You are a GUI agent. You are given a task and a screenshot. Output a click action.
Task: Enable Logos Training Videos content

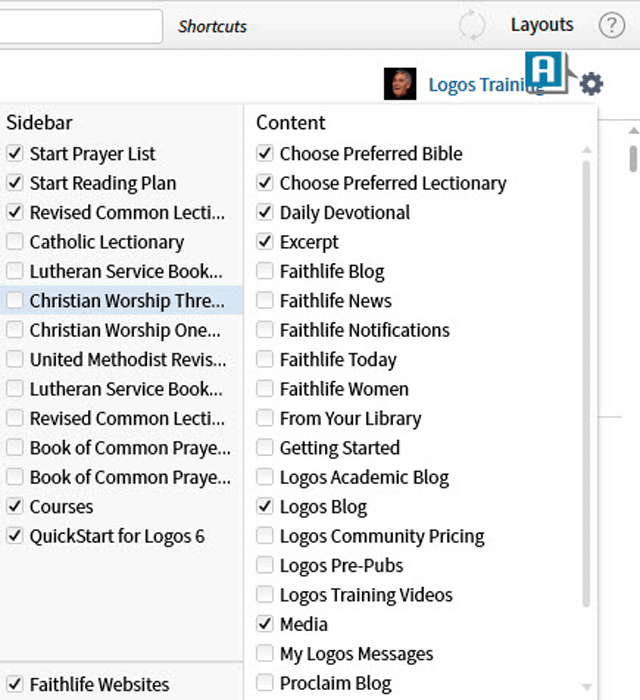coord(264,595)
